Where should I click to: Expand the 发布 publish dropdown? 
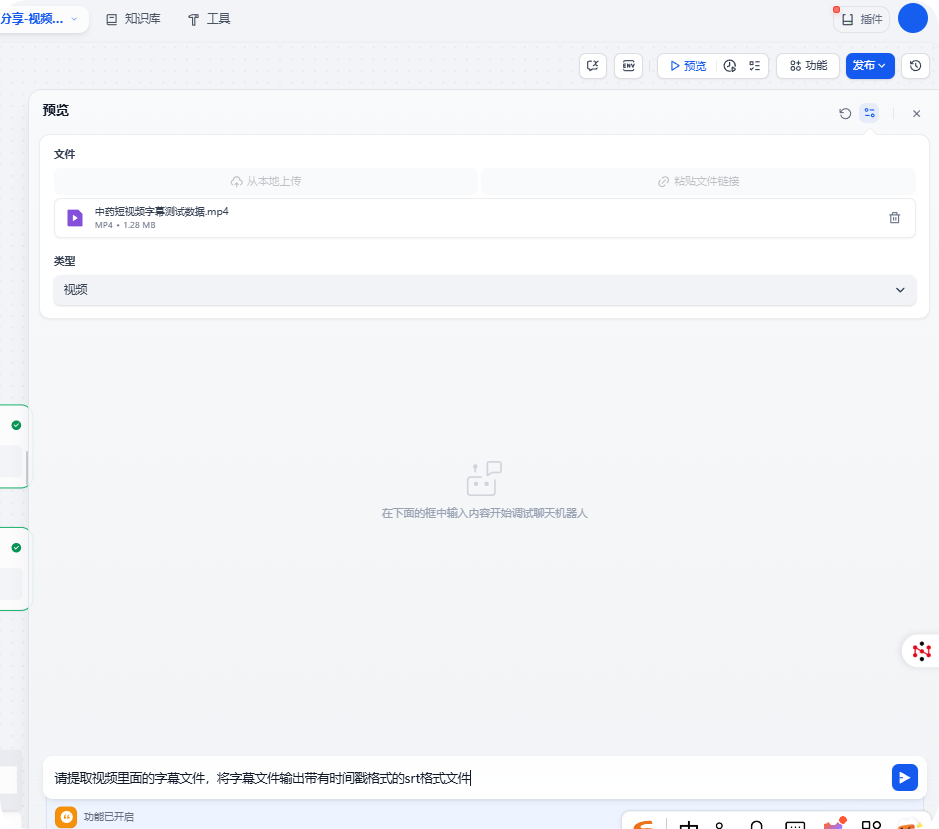tap(870, 66)
